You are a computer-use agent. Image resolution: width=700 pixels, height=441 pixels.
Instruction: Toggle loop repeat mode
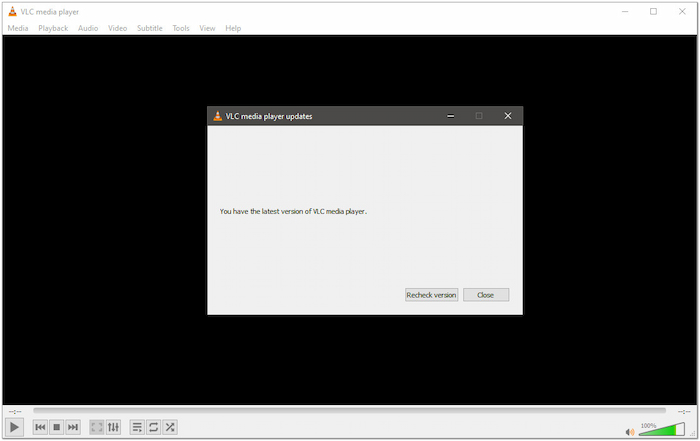point(153,427)
